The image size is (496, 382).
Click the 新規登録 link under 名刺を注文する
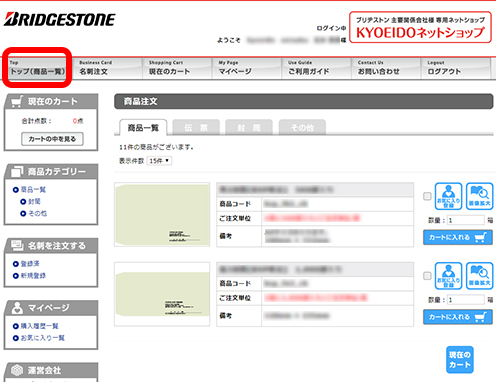coord(33,276)
